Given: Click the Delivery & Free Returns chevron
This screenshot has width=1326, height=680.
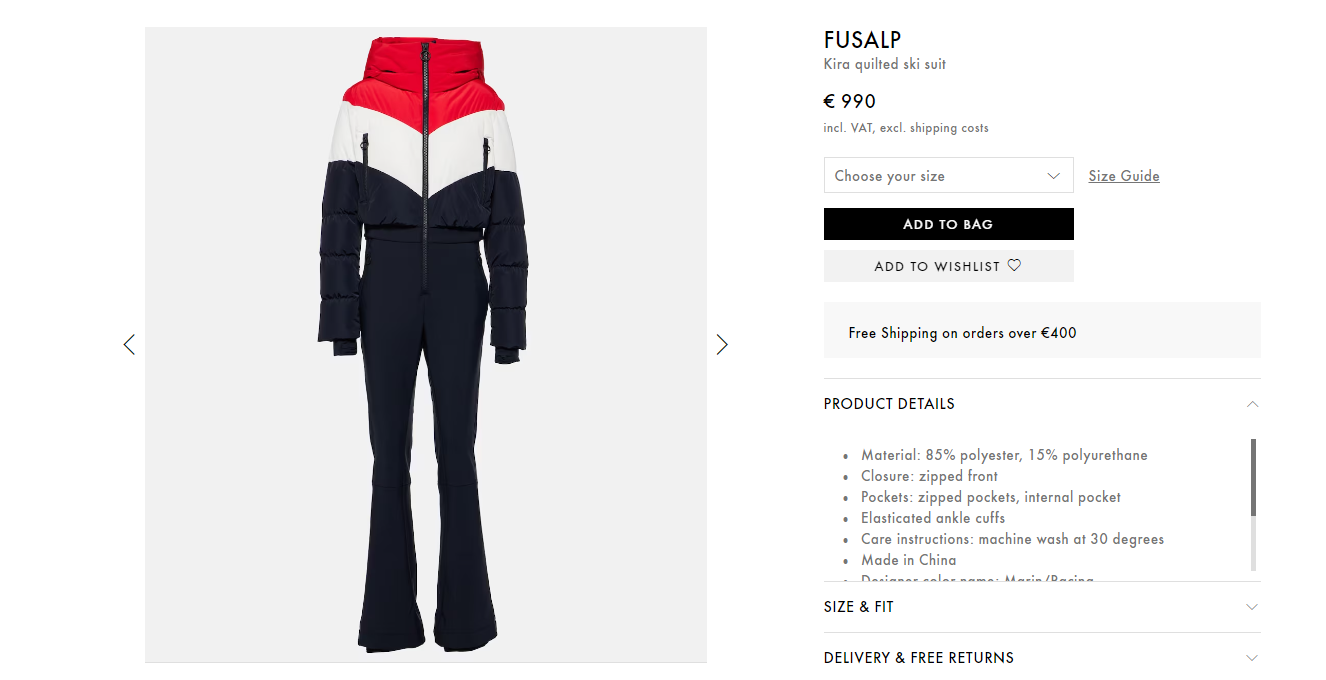Looking at the screenshot, I should click(x=1252, y=658).
